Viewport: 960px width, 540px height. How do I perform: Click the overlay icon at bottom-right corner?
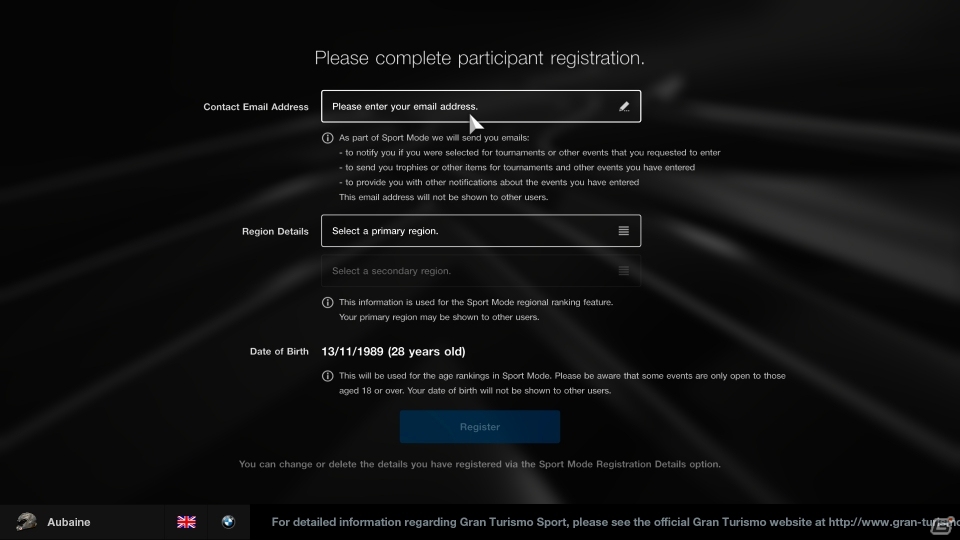click(944, 525)
